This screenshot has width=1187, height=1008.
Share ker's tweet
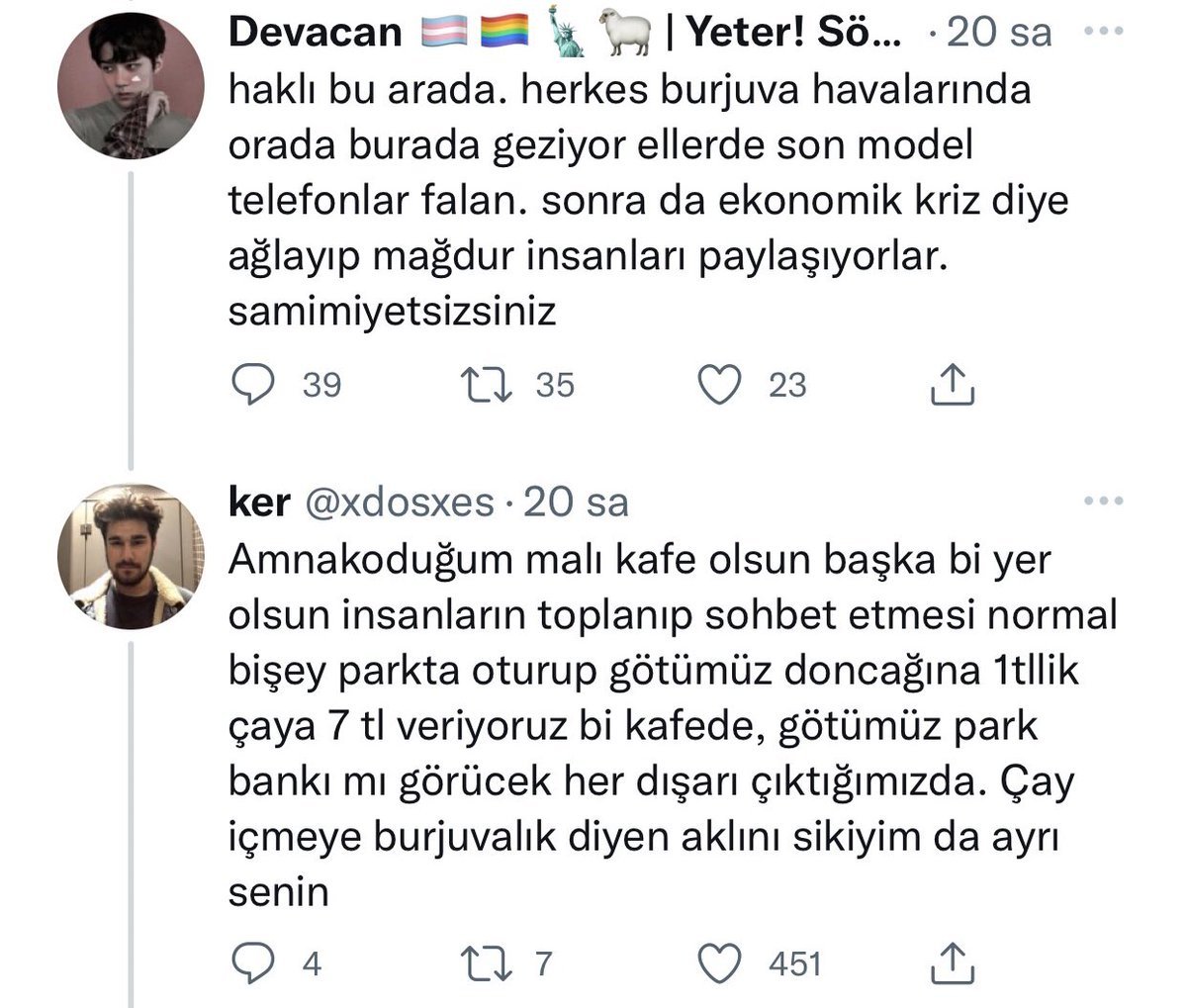point(954,962)
